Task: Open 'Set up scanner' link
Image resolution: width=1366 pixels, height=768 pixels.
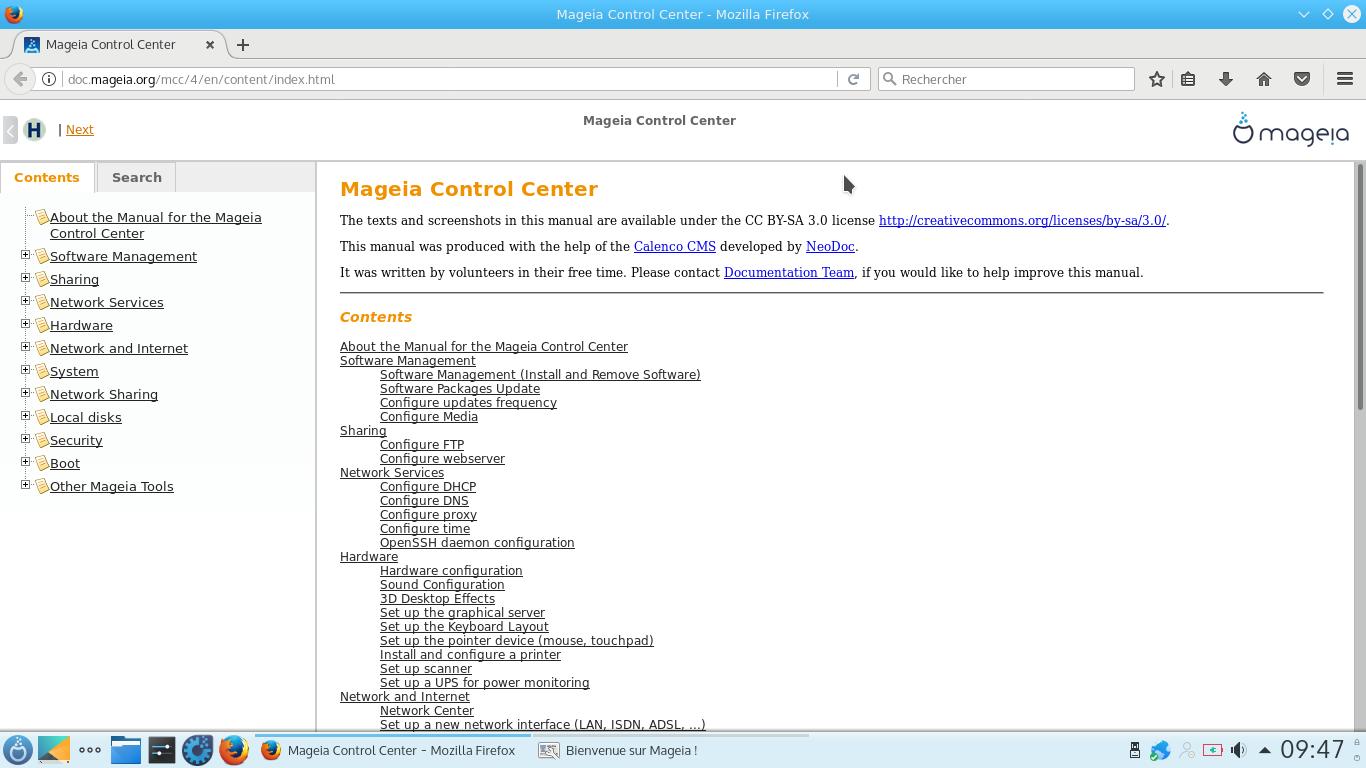Action: pos(426,668)
